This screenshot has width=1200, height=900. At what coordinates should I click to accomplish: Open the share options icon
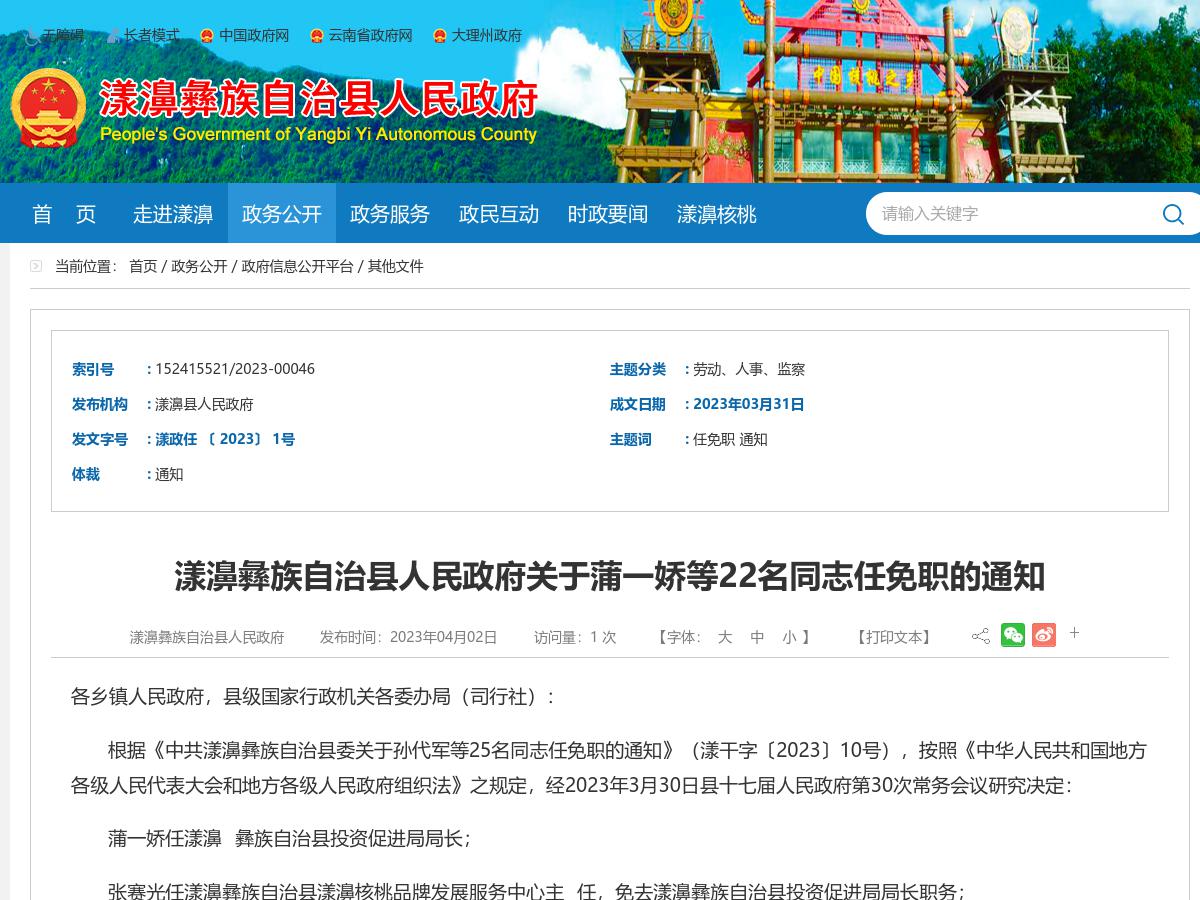(x=981, y=636)
